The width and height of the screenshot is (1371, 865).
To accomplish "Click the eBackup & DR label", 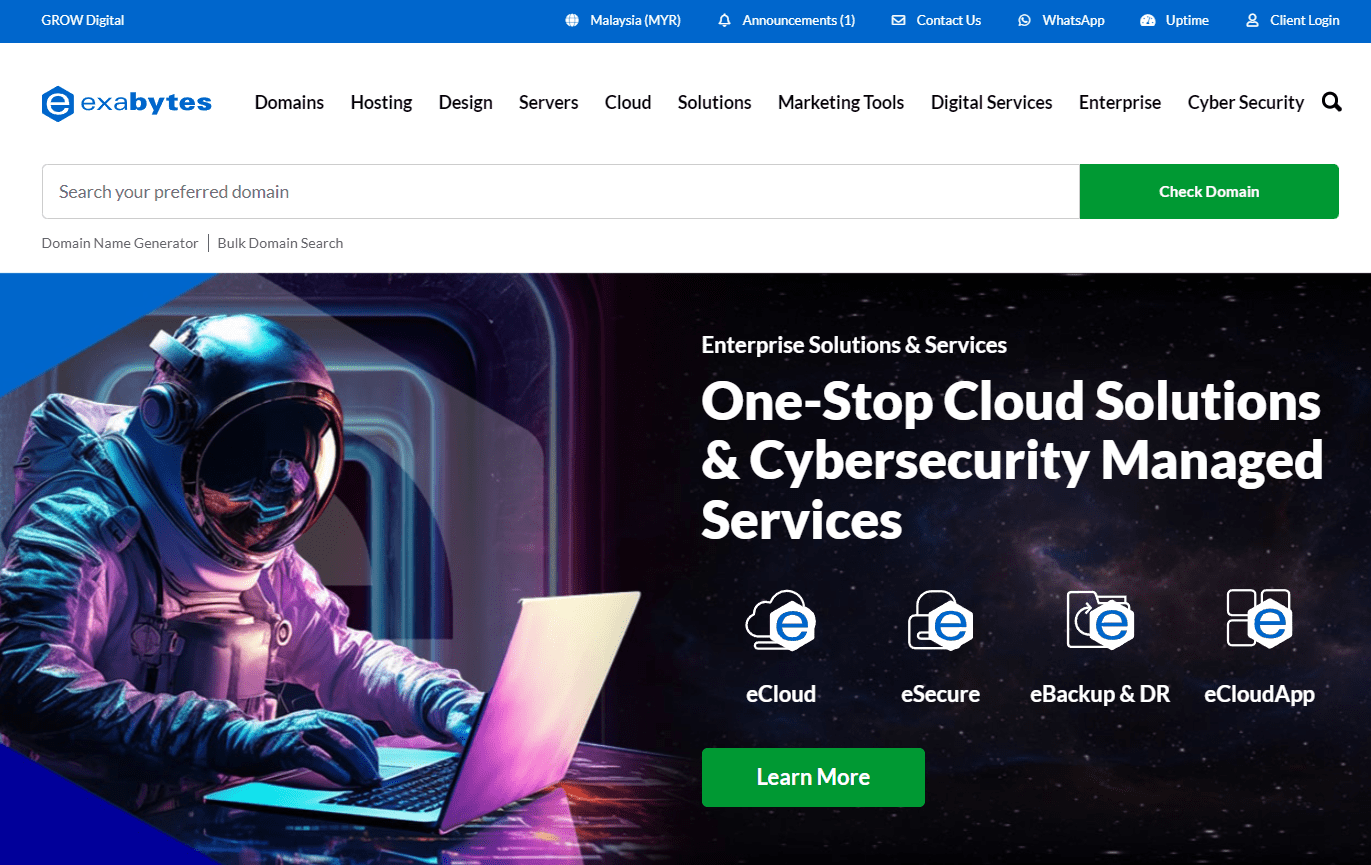I will 1100,693.
